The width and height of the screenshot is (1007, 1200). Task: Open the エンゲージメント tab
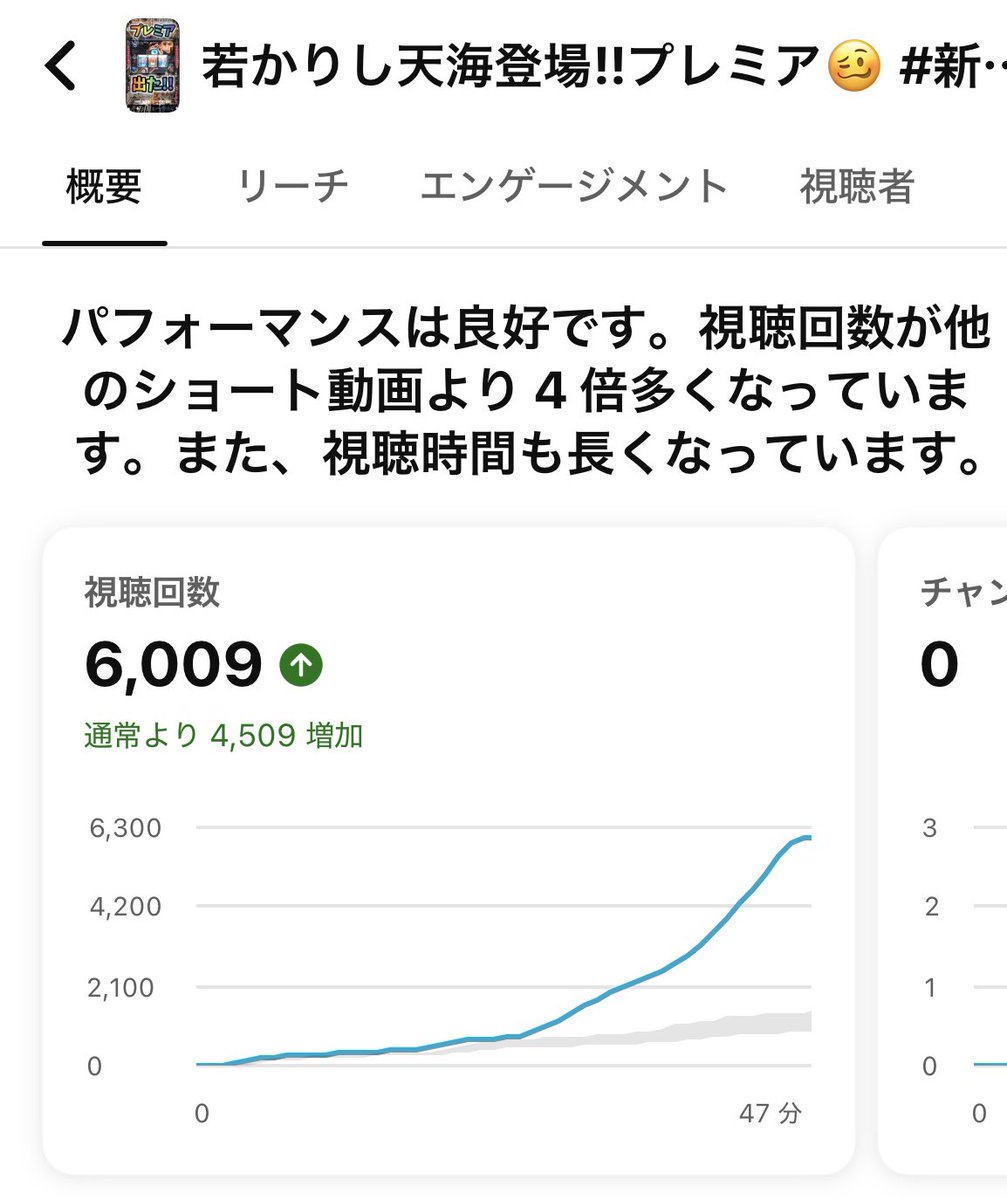[574, 187]
